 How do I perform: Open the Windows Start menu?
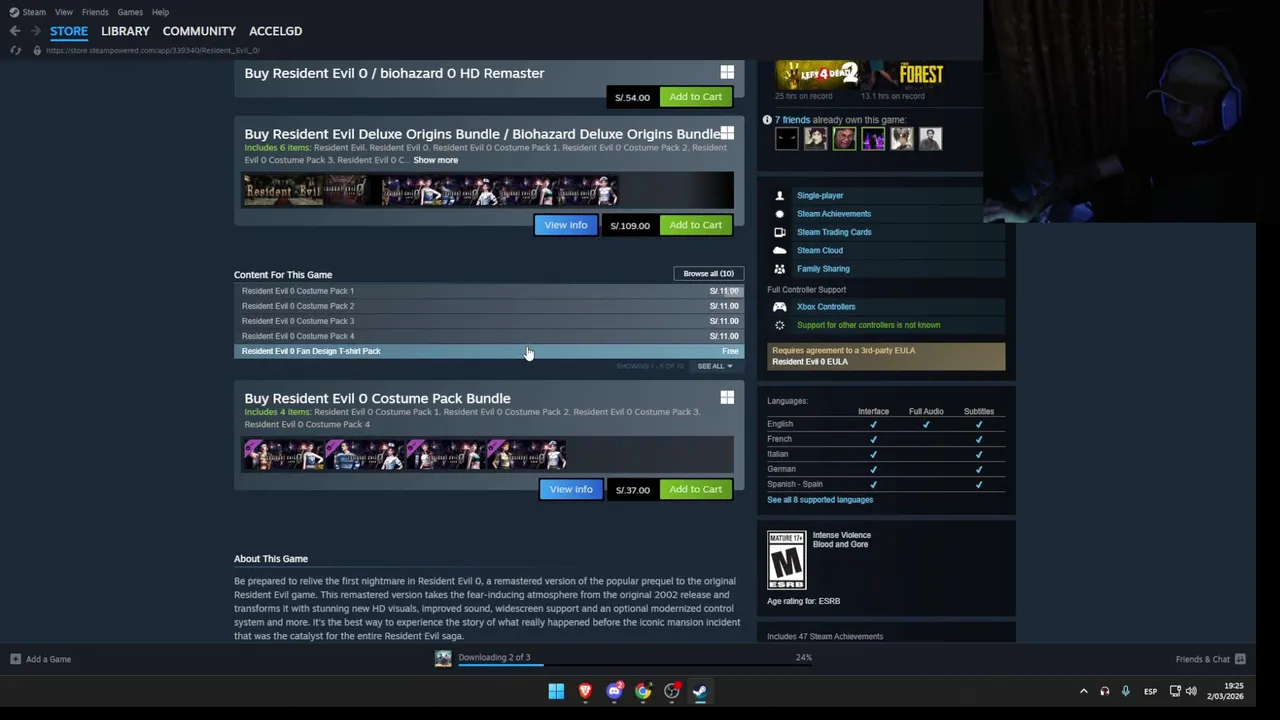(556, 691)
